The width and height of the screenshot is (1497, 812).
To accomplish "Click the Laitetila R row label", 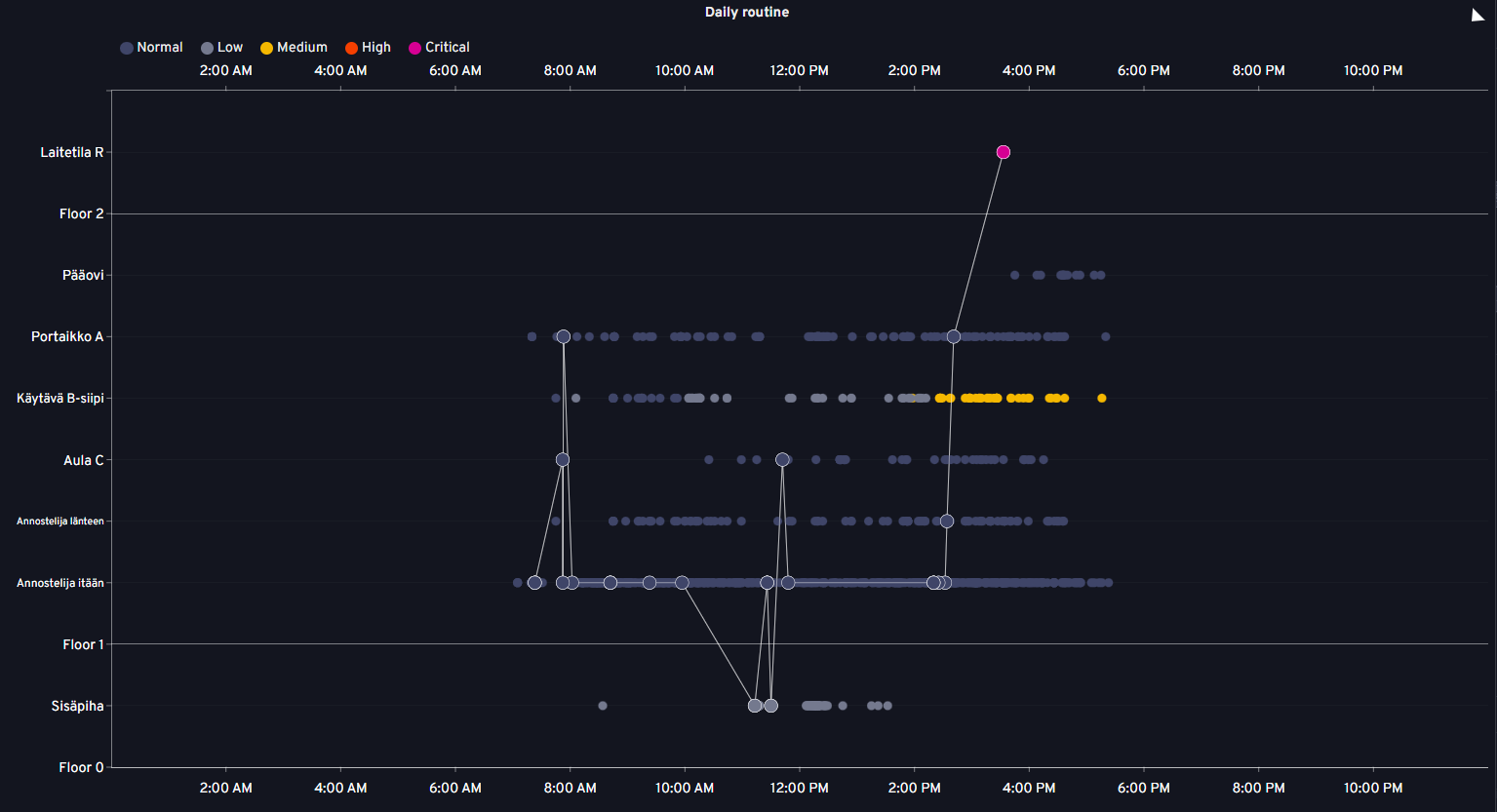I will 71,152.
